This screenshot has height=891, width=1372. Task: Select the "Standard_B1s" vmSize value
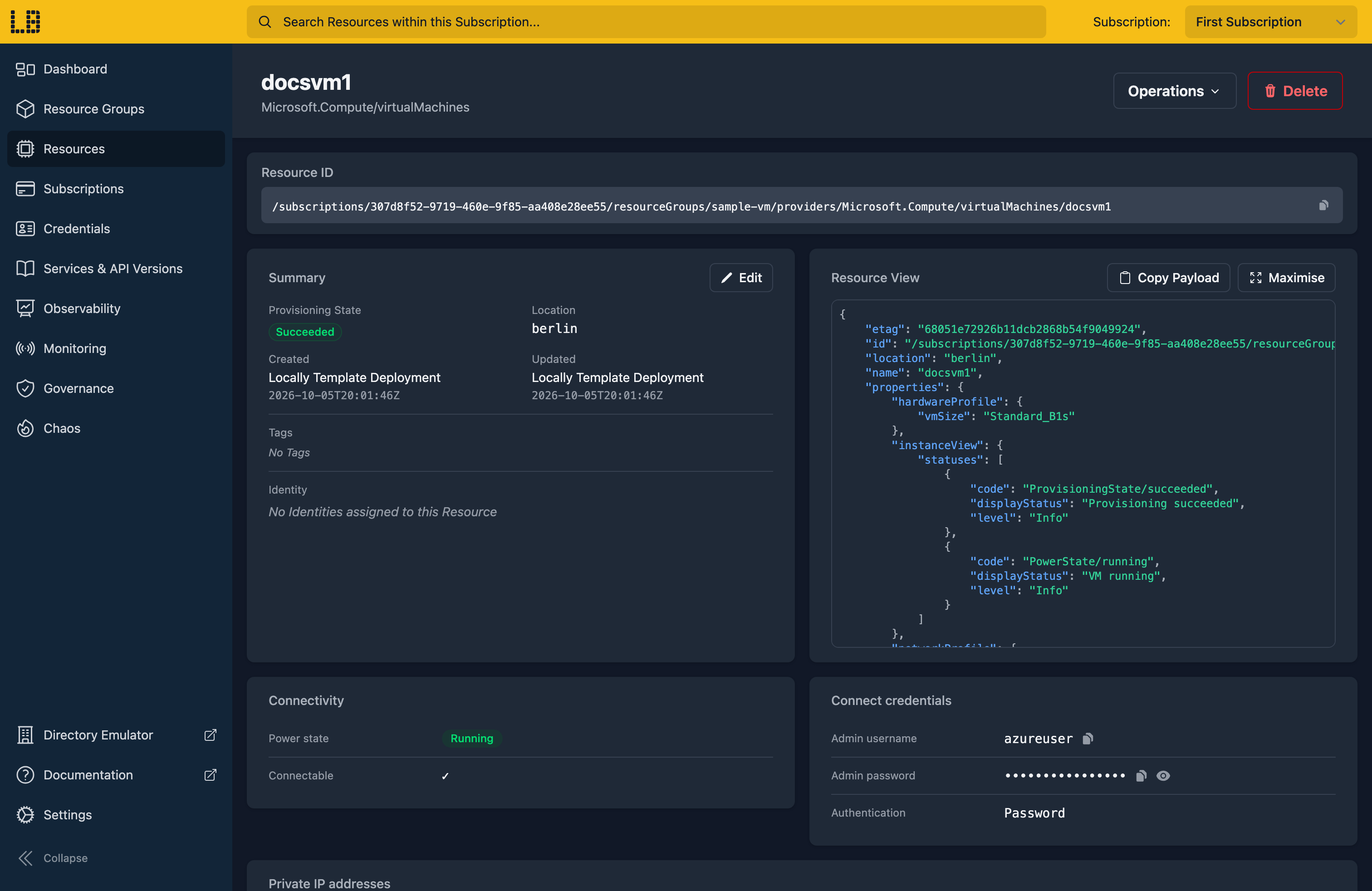(x=1029, y=416)
